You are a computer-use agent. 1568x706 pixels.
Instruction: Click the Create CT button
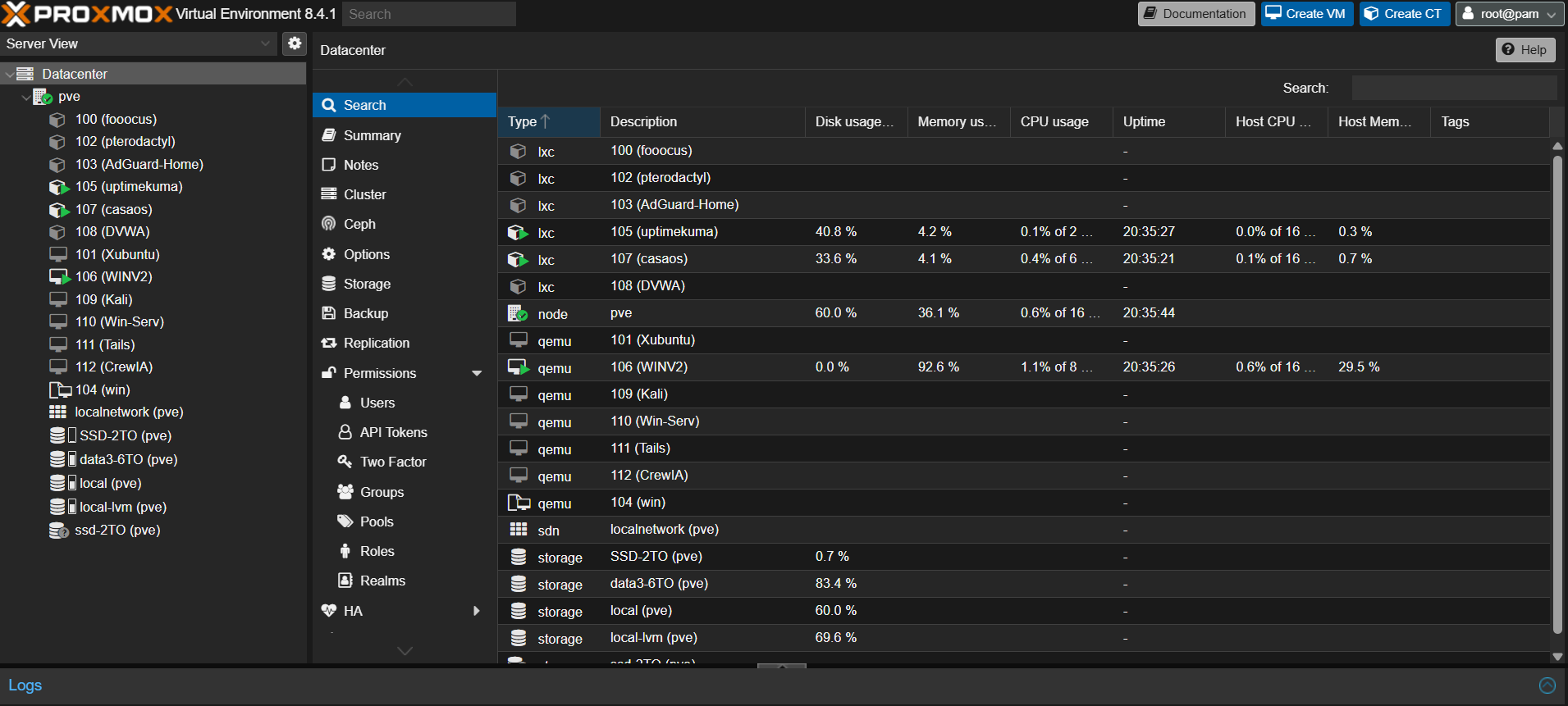(x=1405, y=14)
